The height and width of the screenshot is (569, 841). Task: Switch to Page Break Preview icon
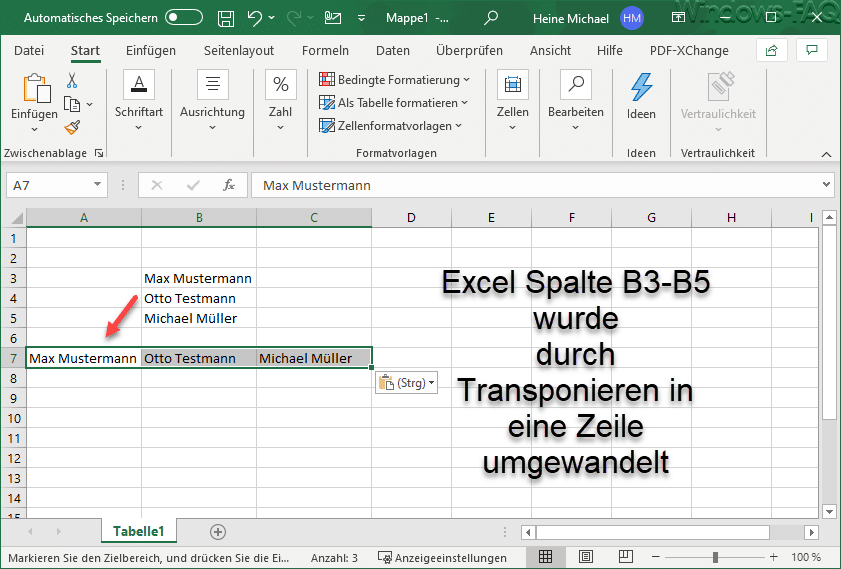click(x=625, y=557)
